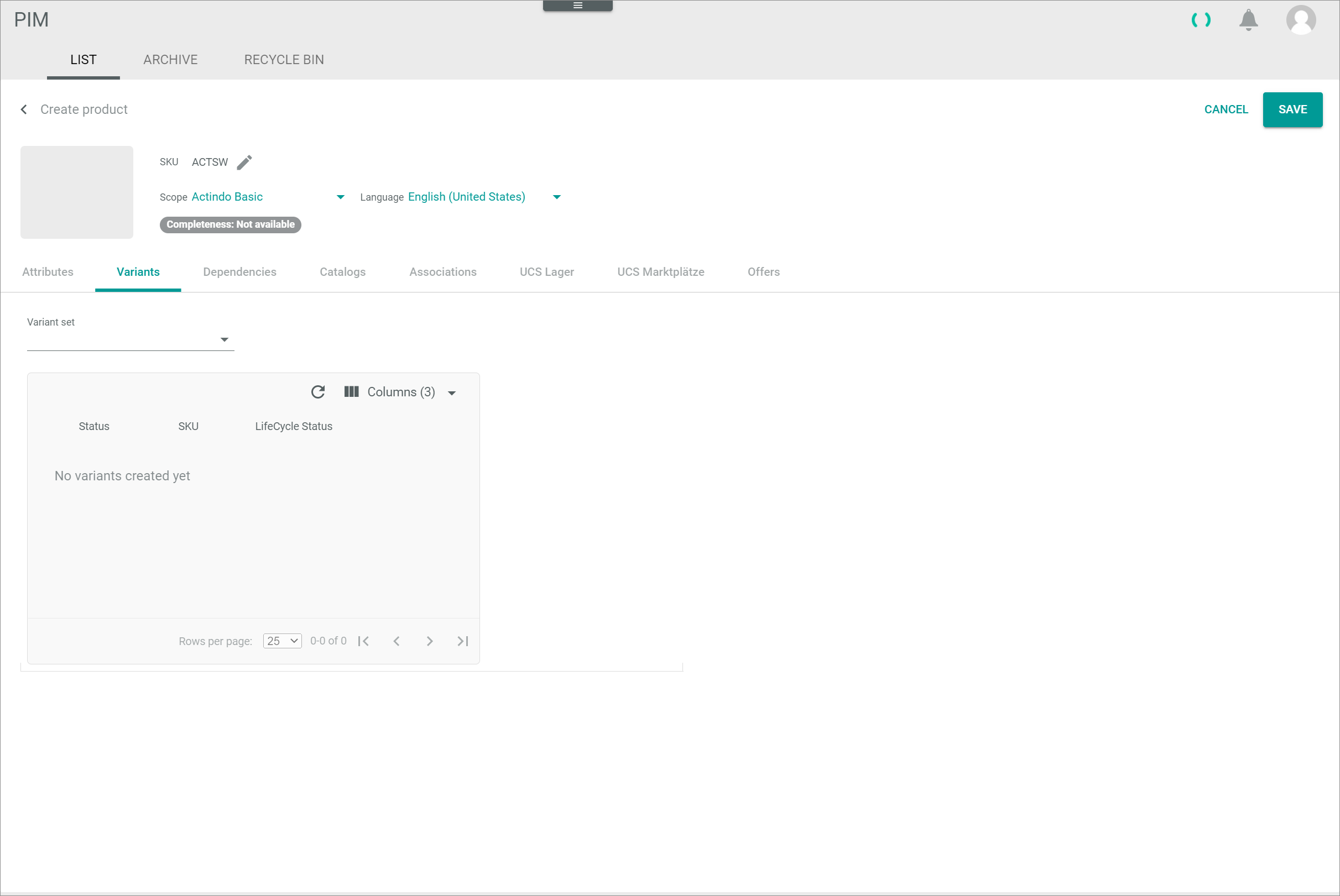Click the green sync status icon
The width and height of the screenshot is (1340, 896).
(x=1201, y=20)
